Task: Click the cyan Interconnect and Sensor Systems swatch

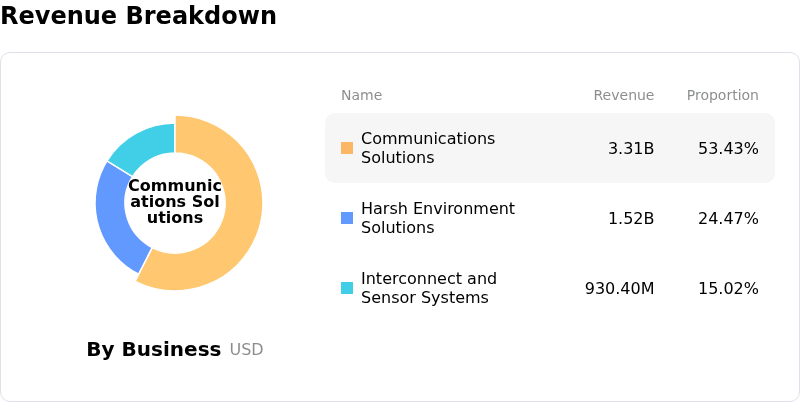Action: pyautogui.click(x=347, y=288)
